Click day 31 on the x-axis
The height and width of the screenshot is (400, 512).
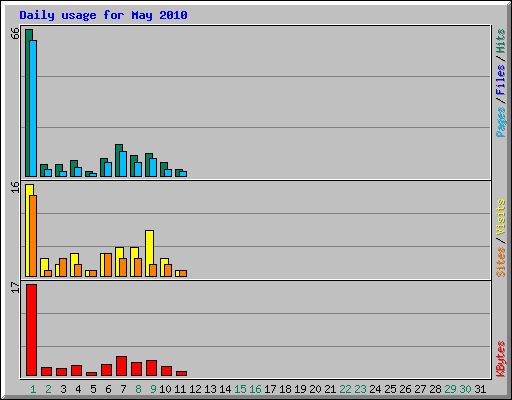tap(480, 389)
